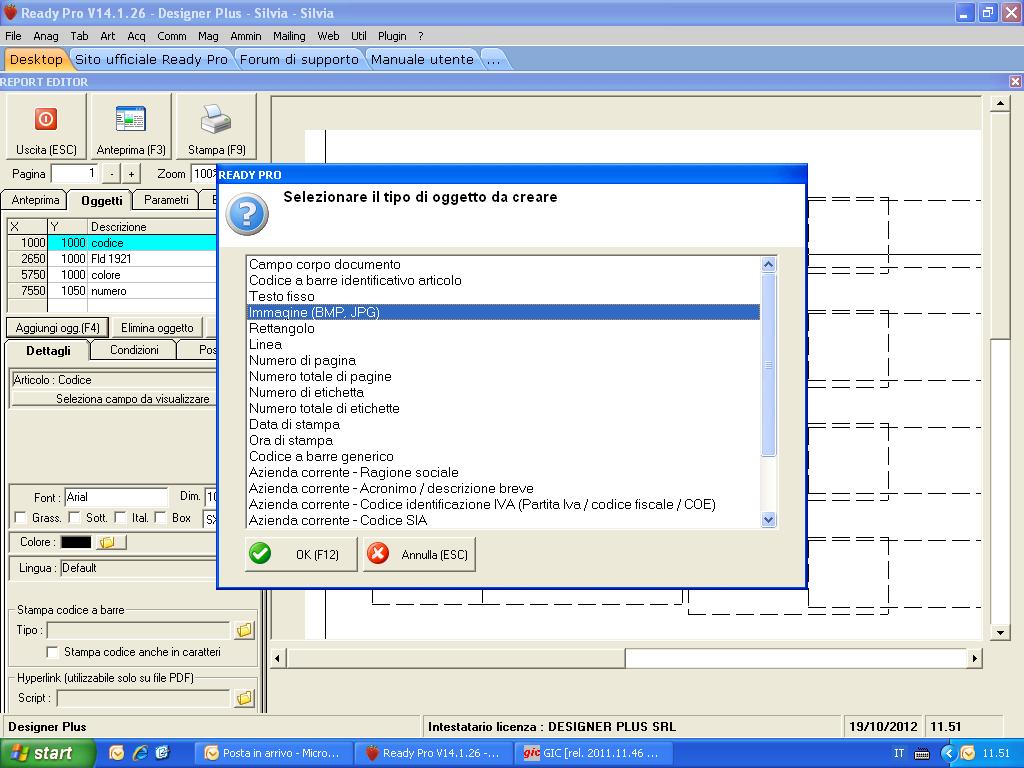Click the IT language indicator in tray

899,753
